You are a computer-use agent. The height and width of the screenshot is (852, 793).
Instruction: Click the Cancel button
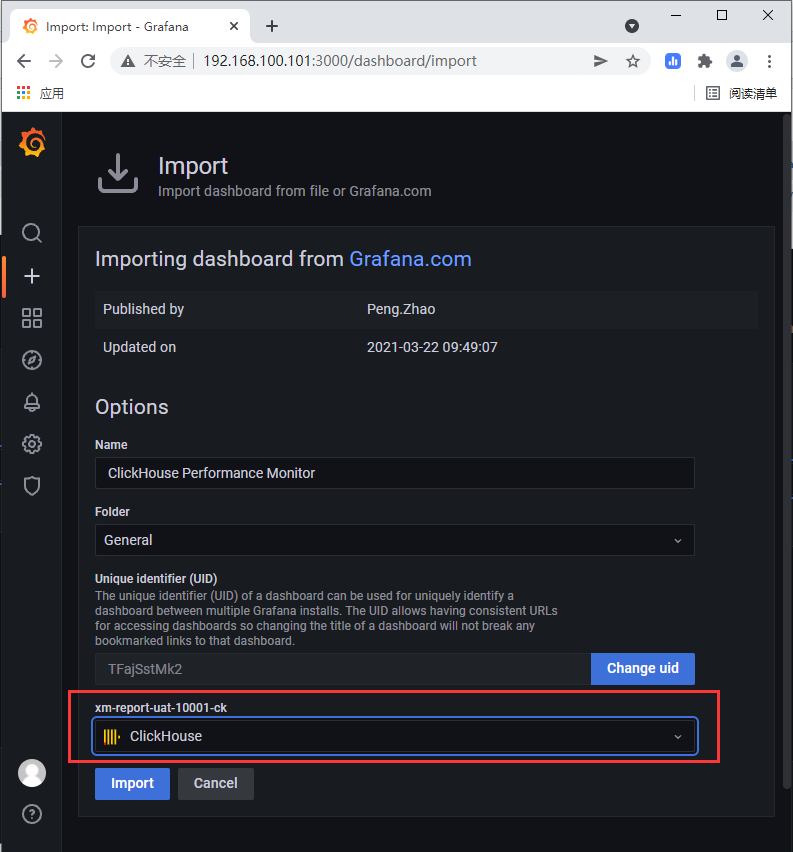point(216,784)
